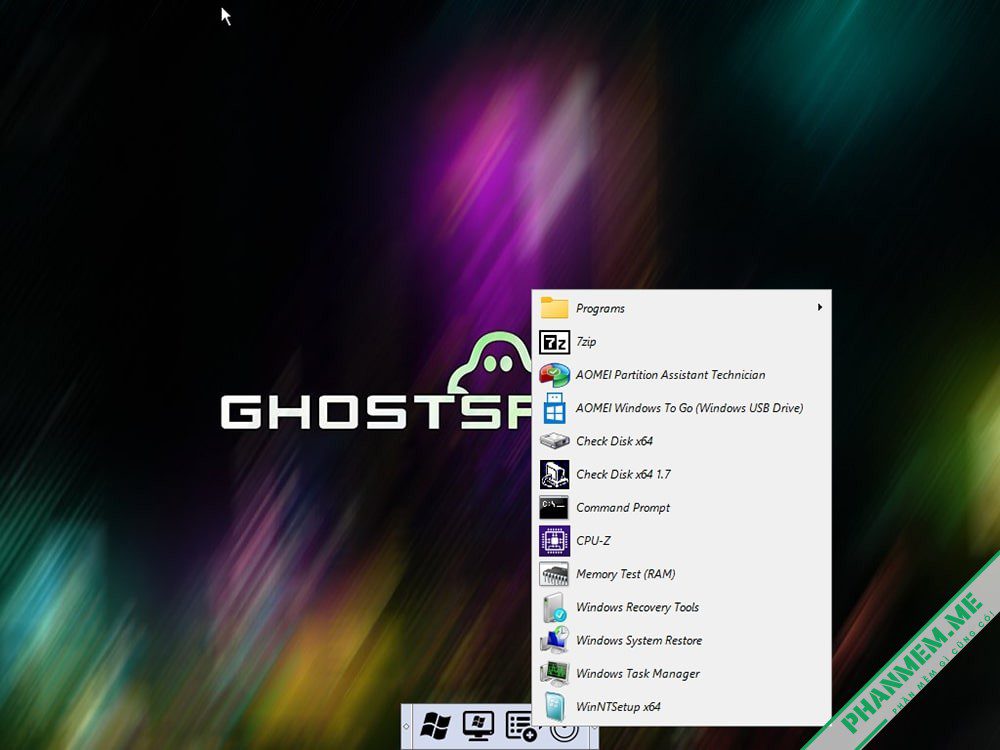Open Windows System Restore
The image size is (1000, 750).
coord(681,640)
